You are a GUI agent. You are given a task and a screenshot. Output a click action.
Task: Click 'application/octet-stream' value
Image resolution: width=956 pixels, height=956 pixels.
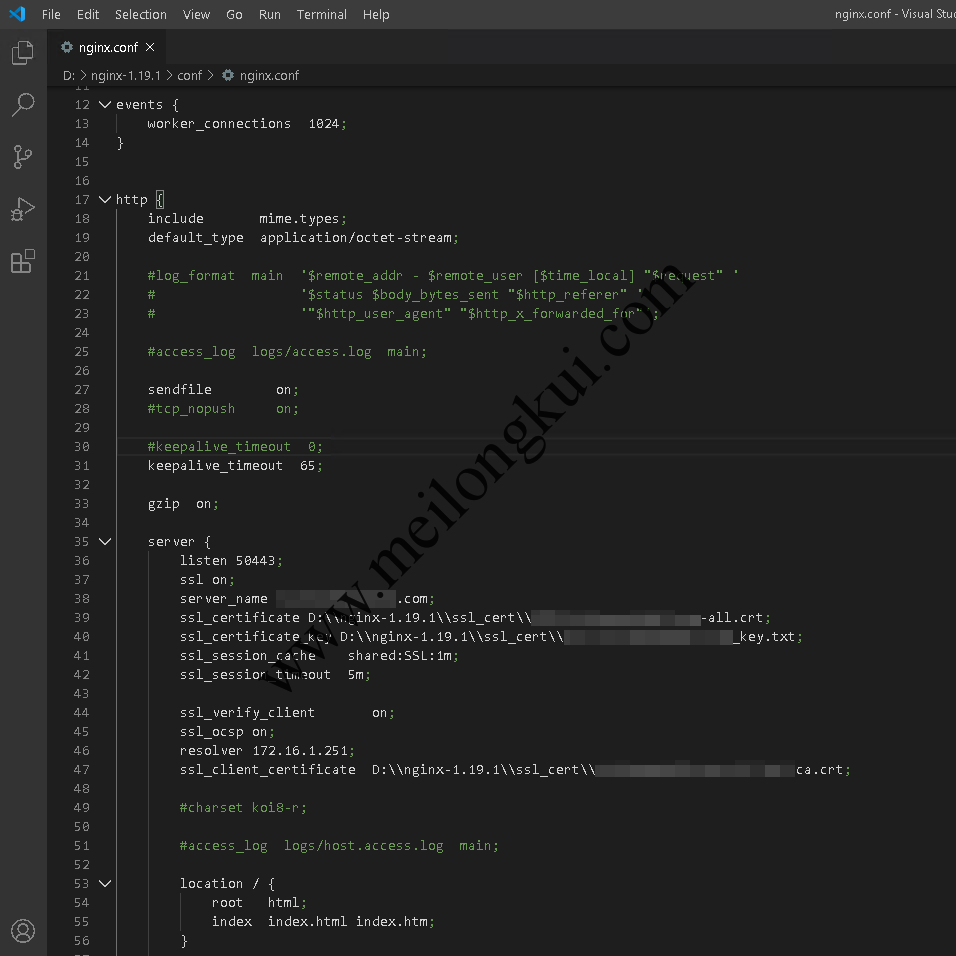click(355, 237)
